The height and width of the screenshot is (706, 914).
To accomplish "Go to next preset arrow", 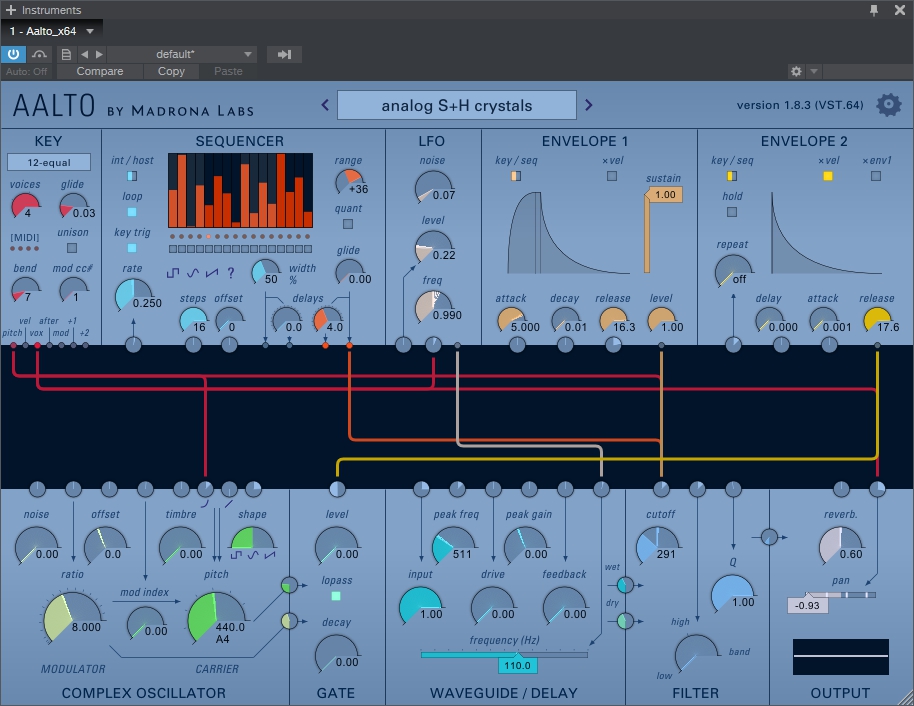I will [x=588, y=105].
